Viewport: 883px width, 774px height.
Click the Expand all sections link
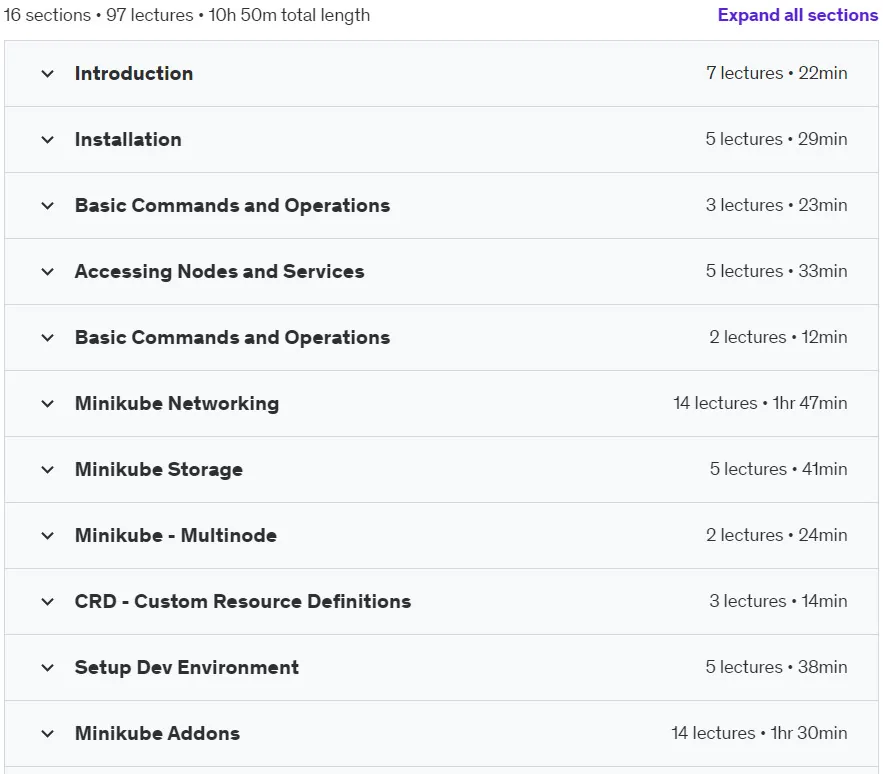tap(797, 15)
